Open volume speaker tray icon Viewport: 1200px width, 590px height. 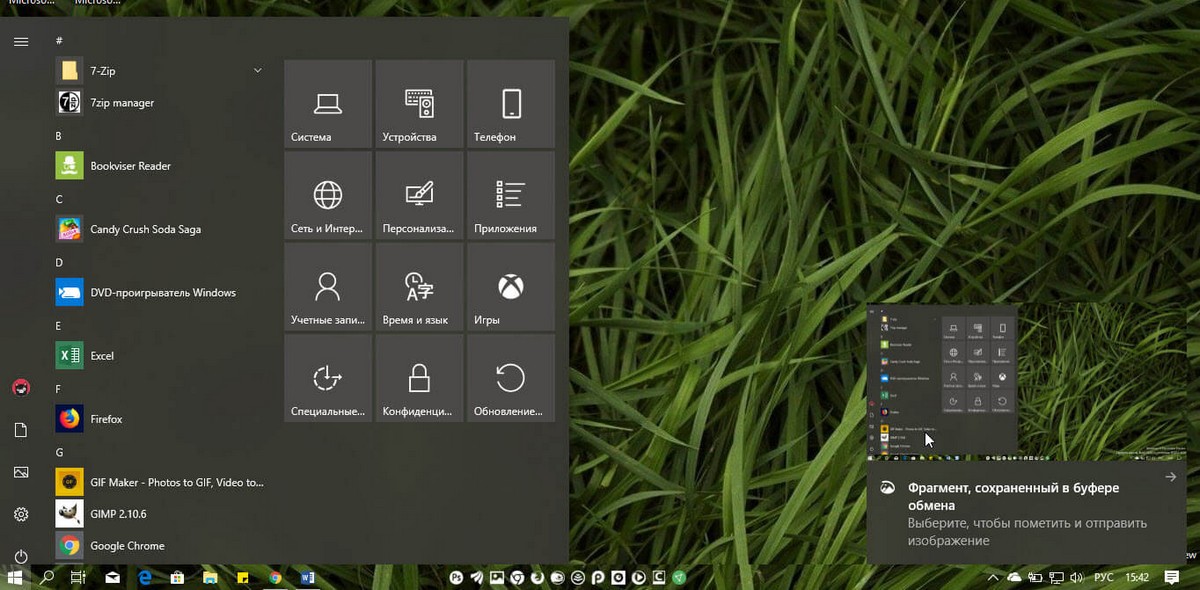click(1078, 577)
